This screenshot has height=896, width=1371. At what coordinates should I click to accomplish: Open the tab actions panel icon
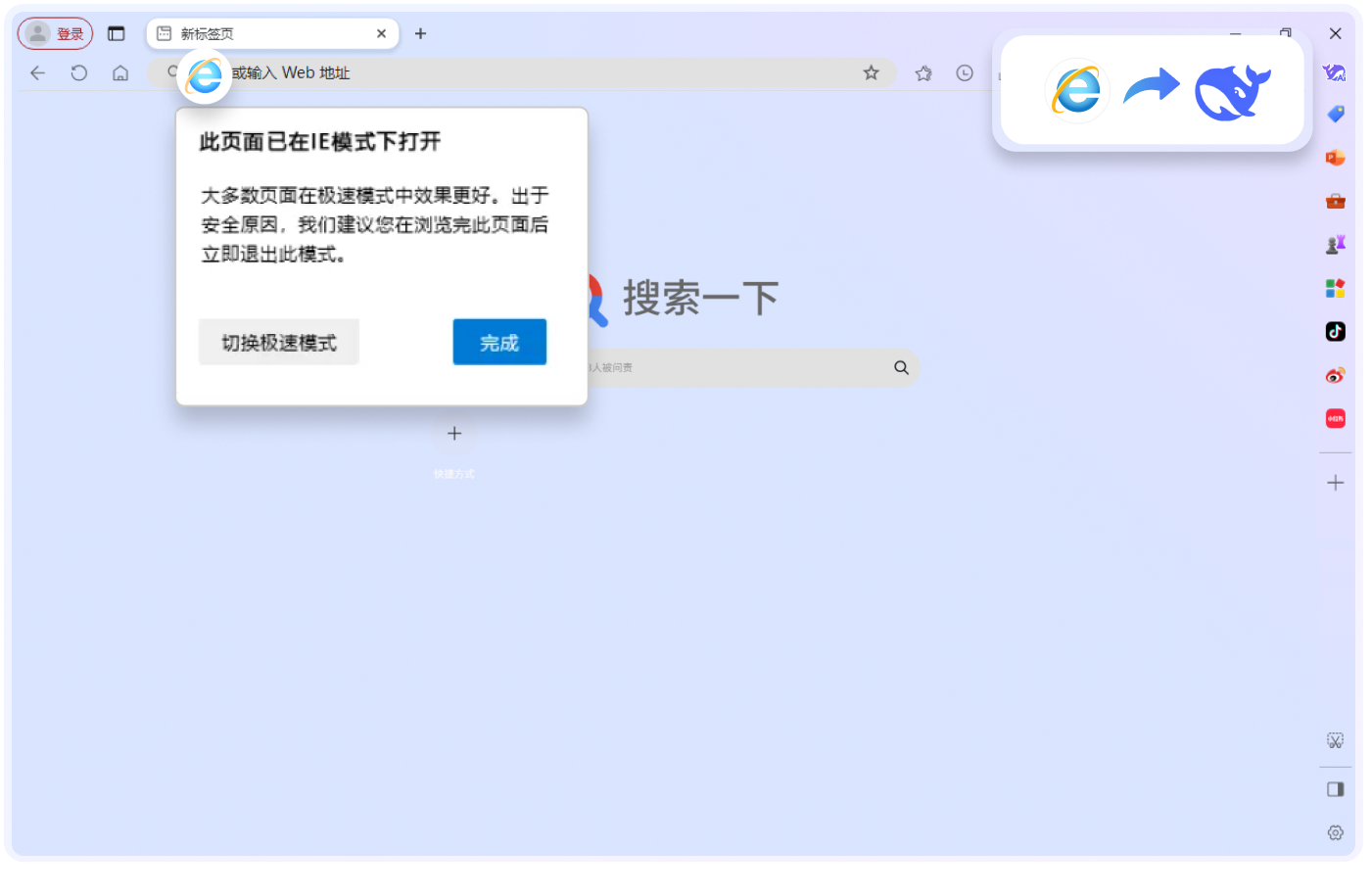(x=117, y=33)
